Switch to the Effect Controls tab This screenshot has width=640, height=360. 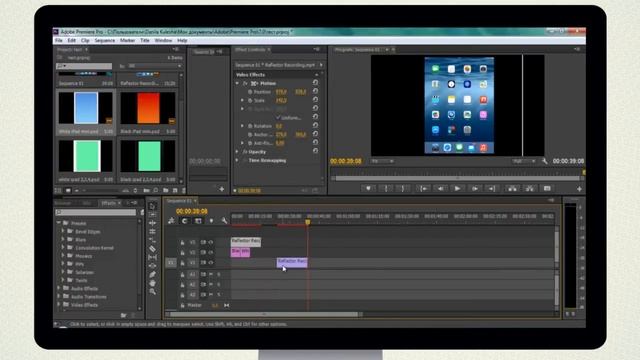tap(250, 49)
